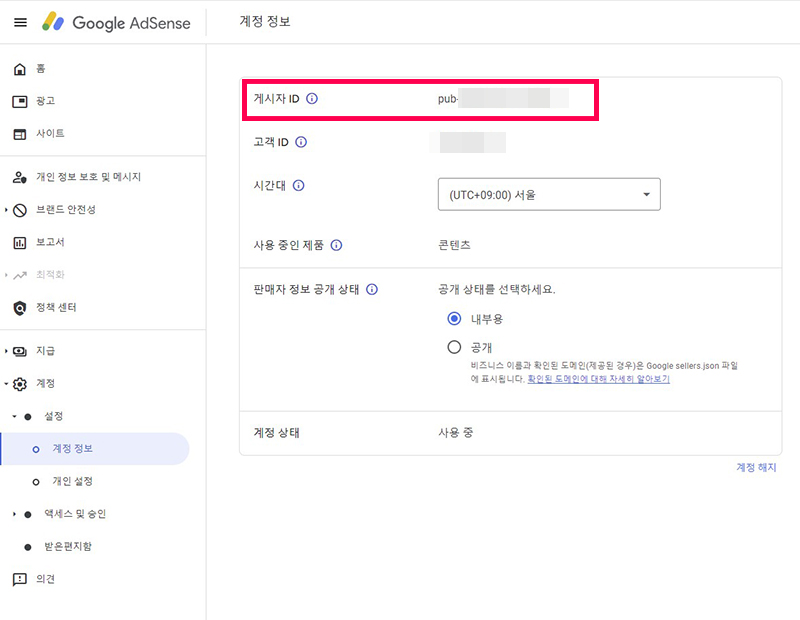The height and width of the screenshot is (620, 800).
Task: Click the Google AdSense logo
Action: tap(116, 22)
